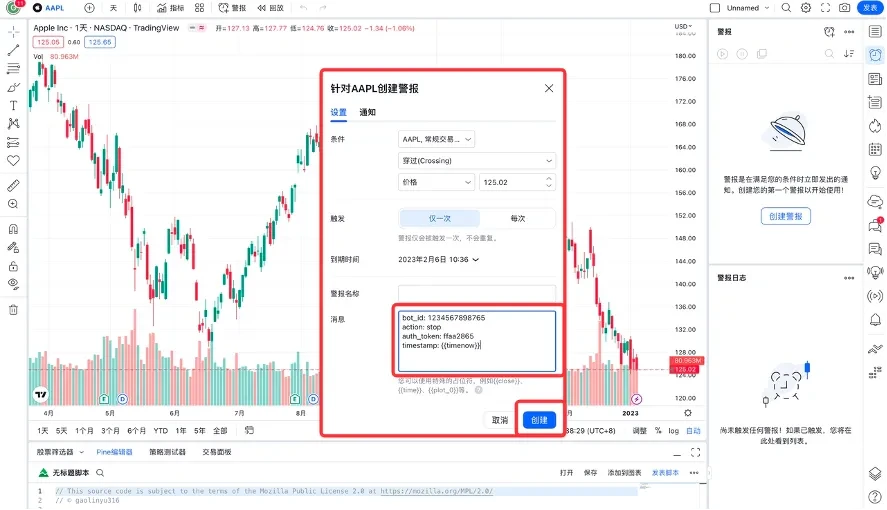Open chart settings gear at top right
This screenshot has width=887, height=510.
806,8
